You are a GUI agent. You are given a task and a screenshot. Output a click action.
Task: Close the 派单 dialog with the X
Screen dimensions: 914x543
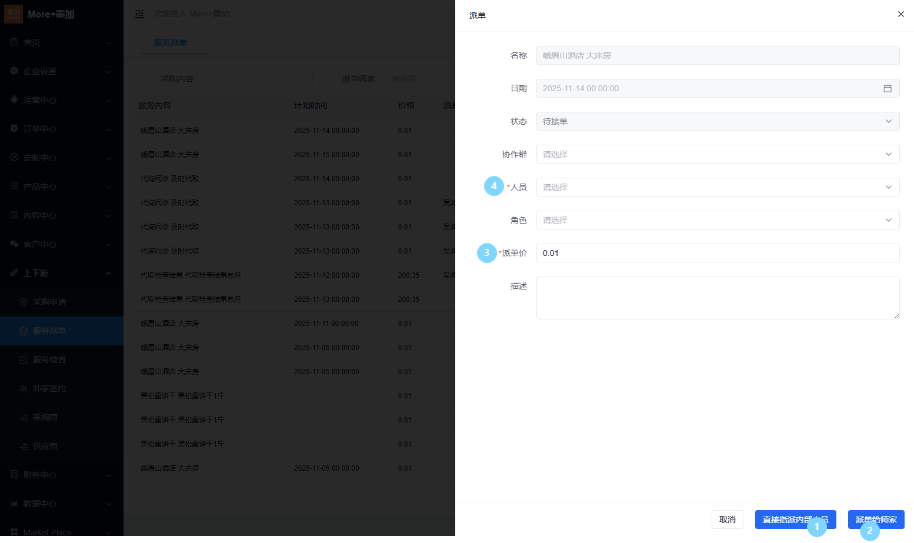(x=900, y=14)
